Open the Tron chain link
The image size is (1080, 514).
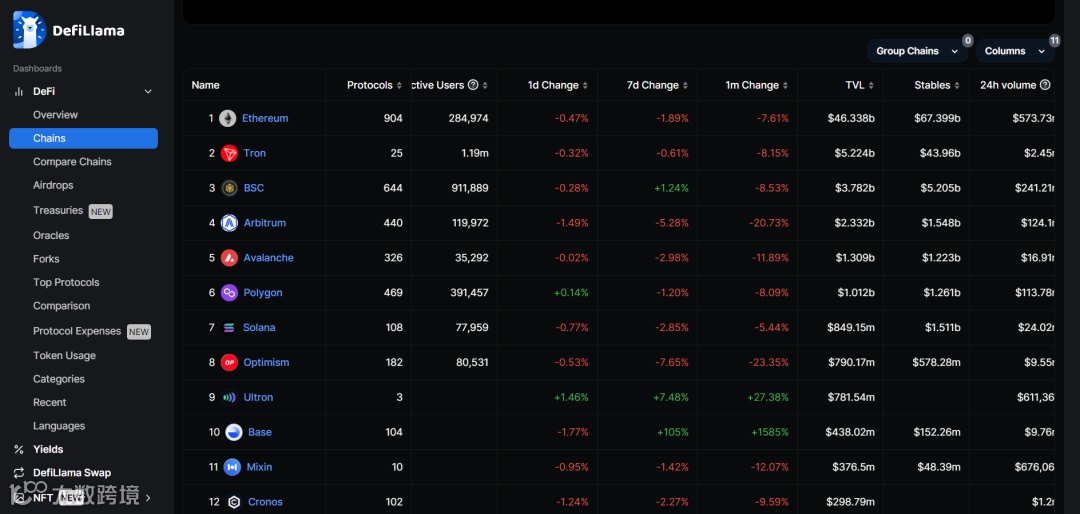click(254, 153)
